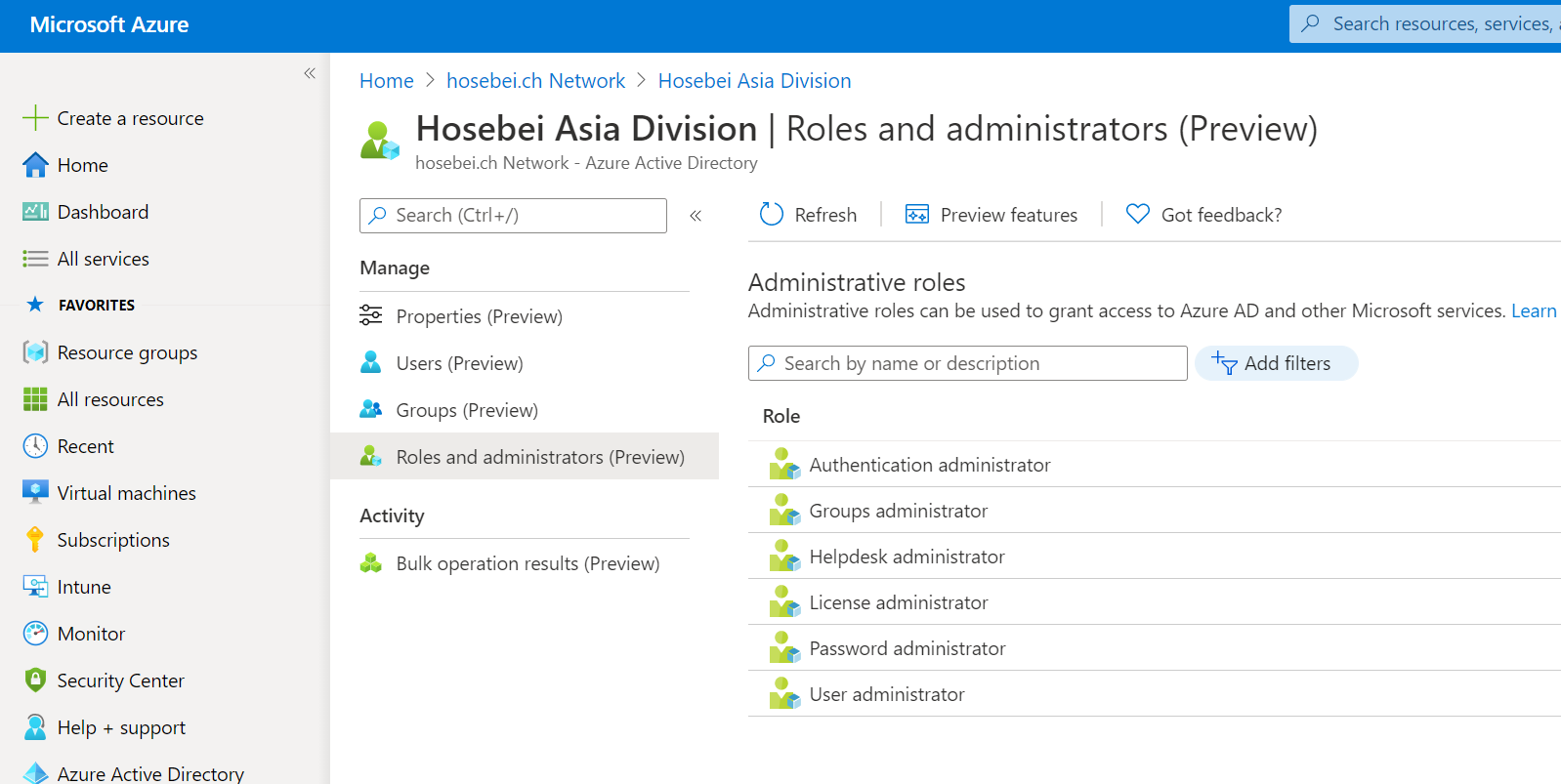Viewport: 1561px width, 784px height.
Task: Sort by the Role column header
Action: [781, 416]
